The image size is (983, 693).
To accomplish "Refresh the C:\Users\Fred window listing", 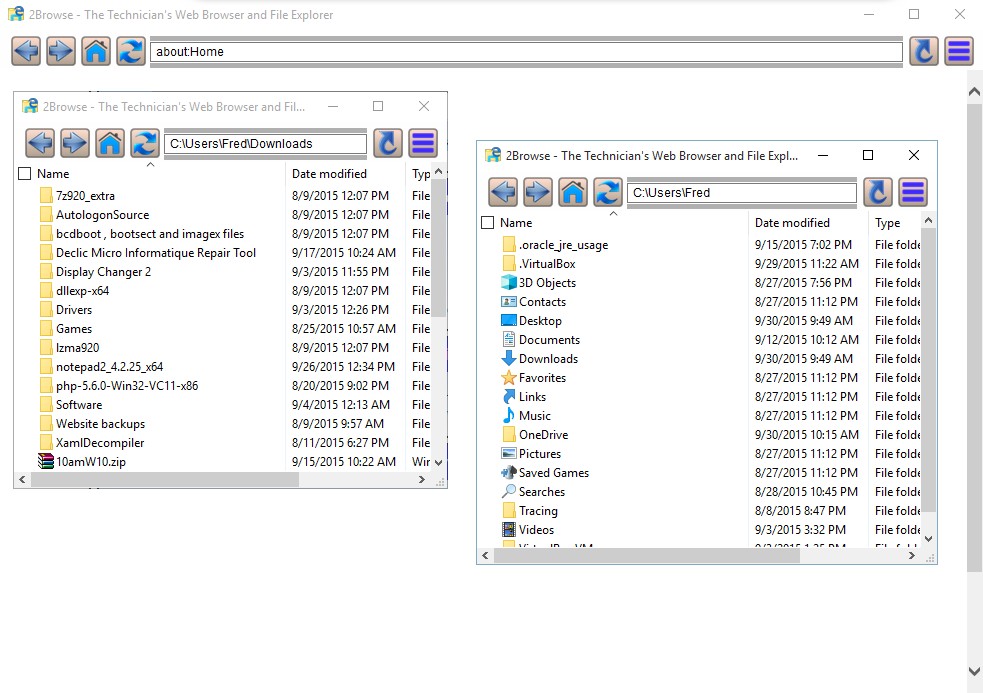I will (609, 192).
